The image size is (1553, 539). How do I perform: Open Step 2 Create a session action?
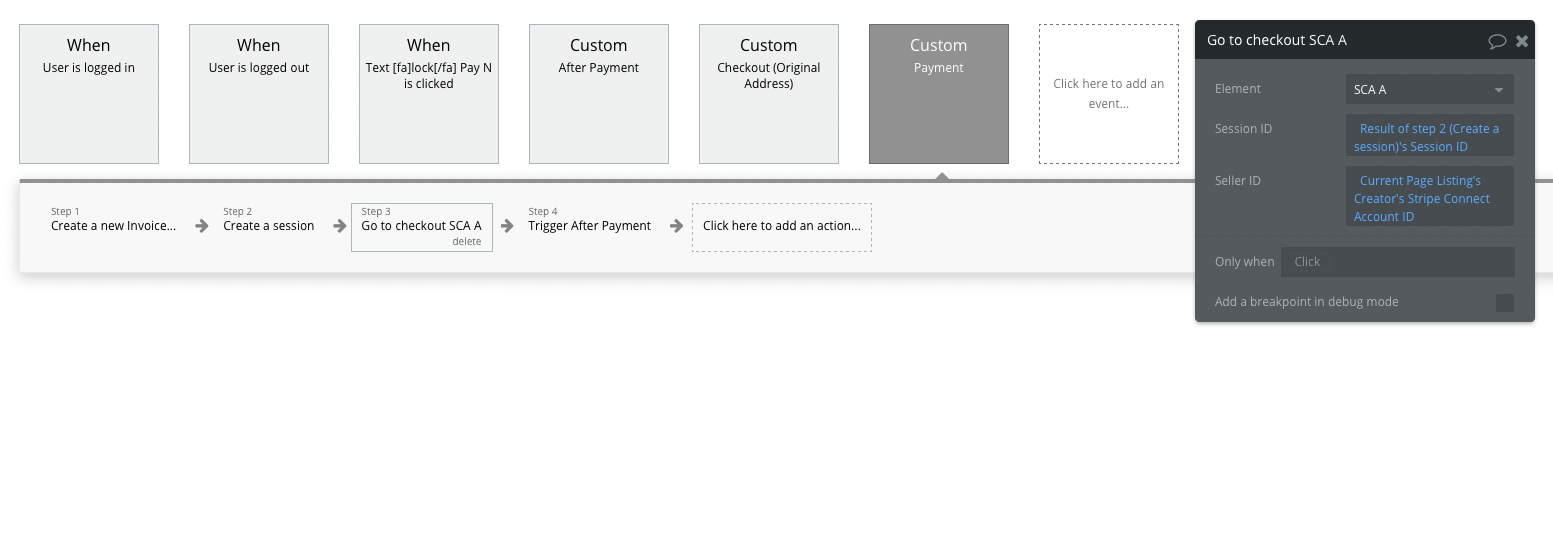(x=268, y=226)
